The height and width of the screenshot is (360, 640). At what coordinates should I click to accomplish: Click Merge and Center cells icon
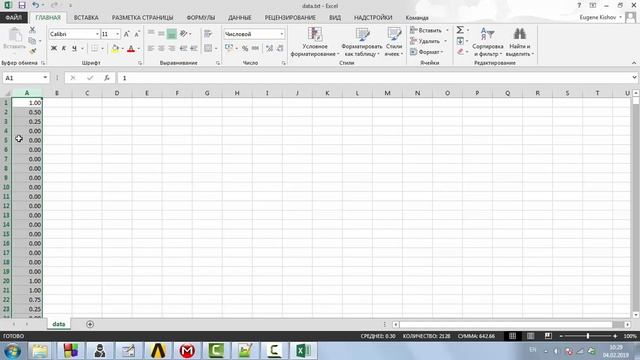208,49
